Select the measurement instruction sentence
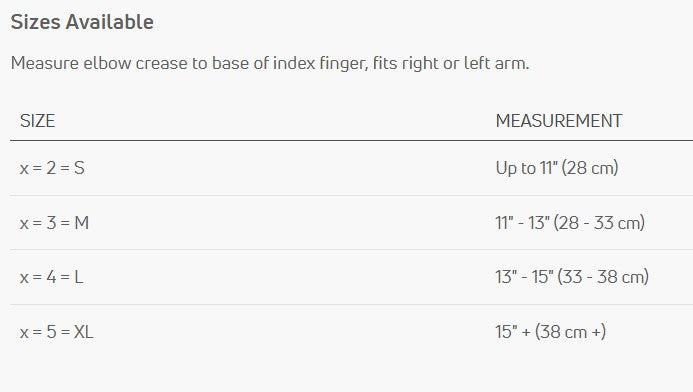Image resolution: width=693 pixels, height=392 pixels. click(x=270, y=63)
